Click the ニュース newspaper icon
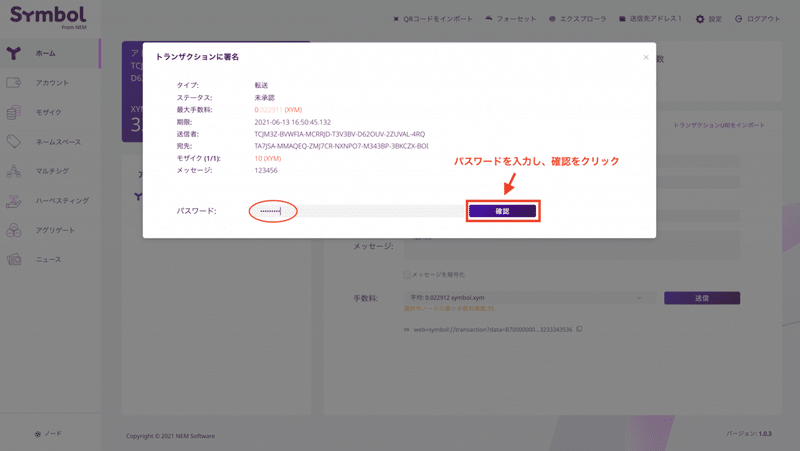The height and width of the screenshot is (451, 800). coord(14,259)
